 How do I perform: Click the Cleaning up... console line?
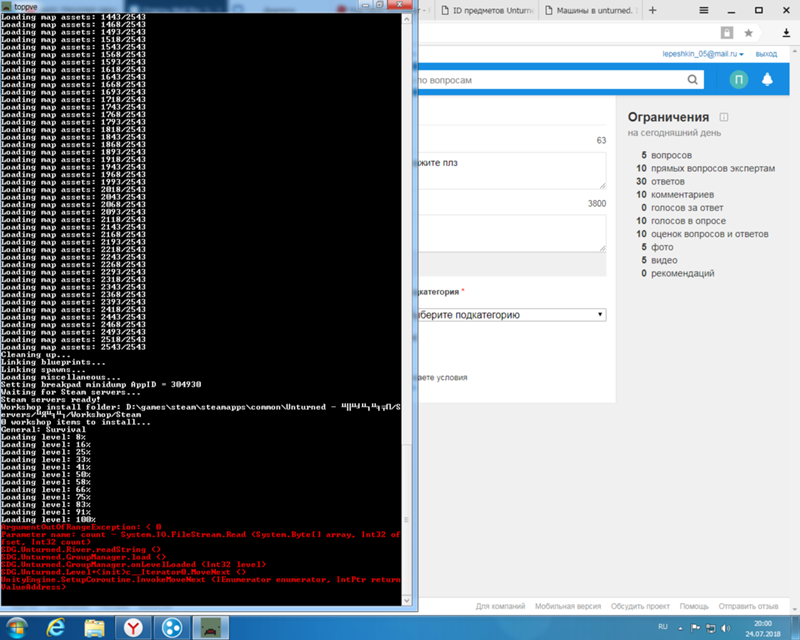36,355
